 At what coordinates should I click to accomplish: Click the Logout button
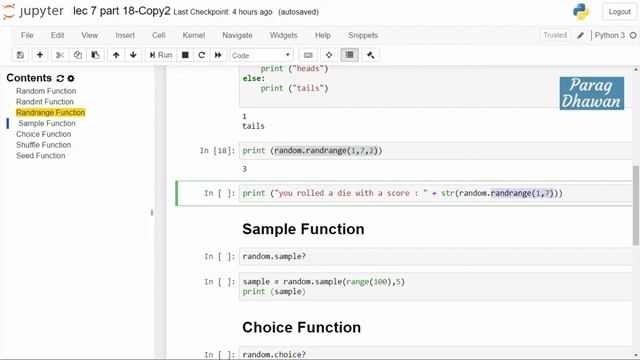pyautogui.click(x=619, y=12)
